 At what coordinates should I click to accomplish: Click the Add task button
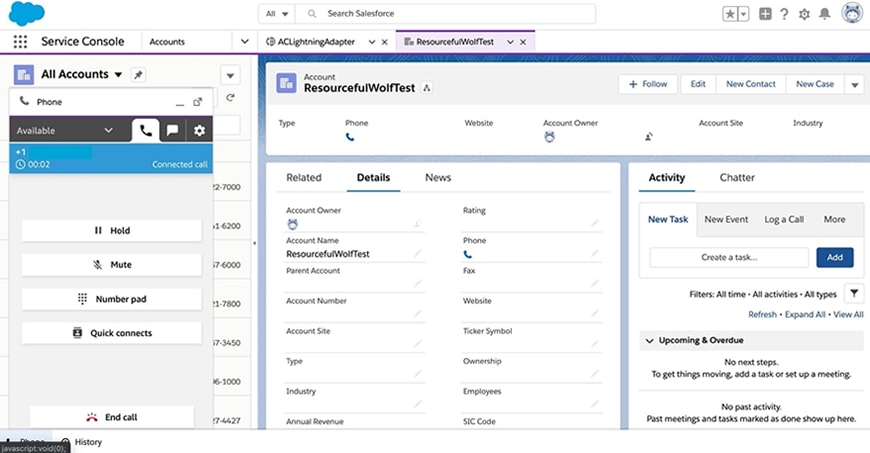(834, 257)
